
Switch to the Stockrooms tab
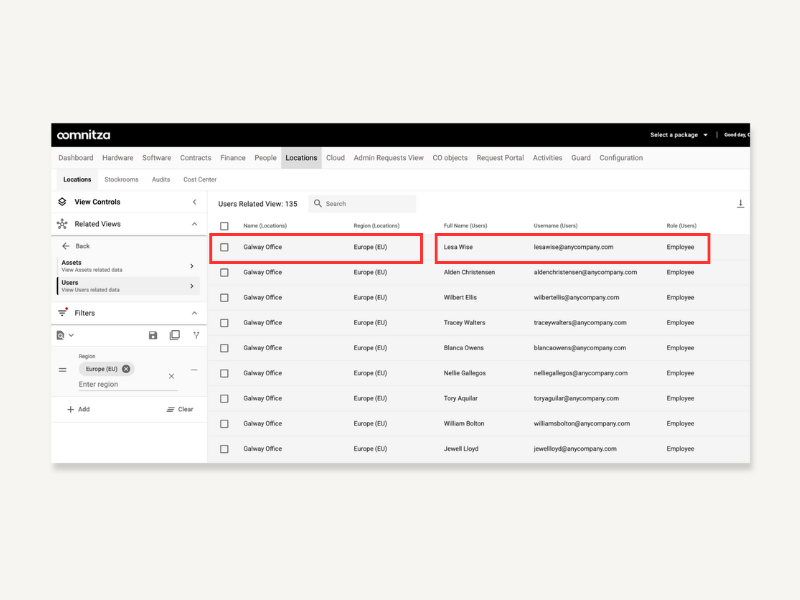pos(121,180)
